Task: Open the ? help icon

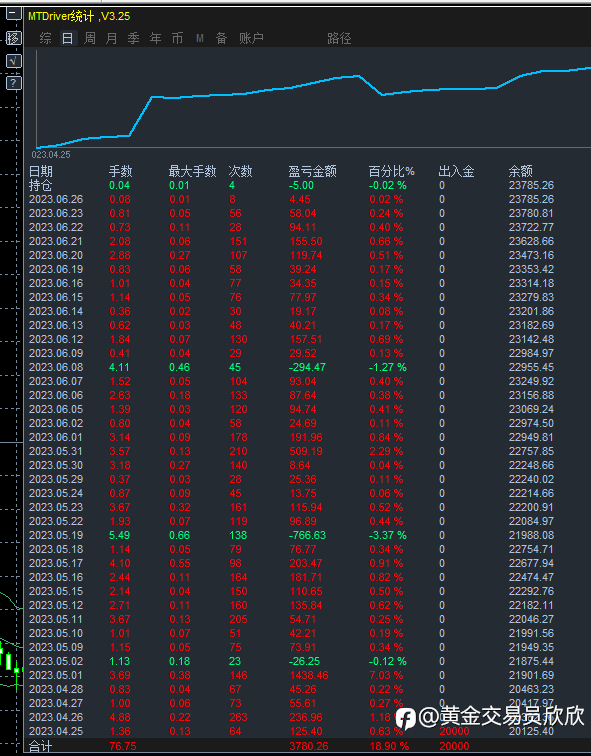Action: (x=13, y=82)
